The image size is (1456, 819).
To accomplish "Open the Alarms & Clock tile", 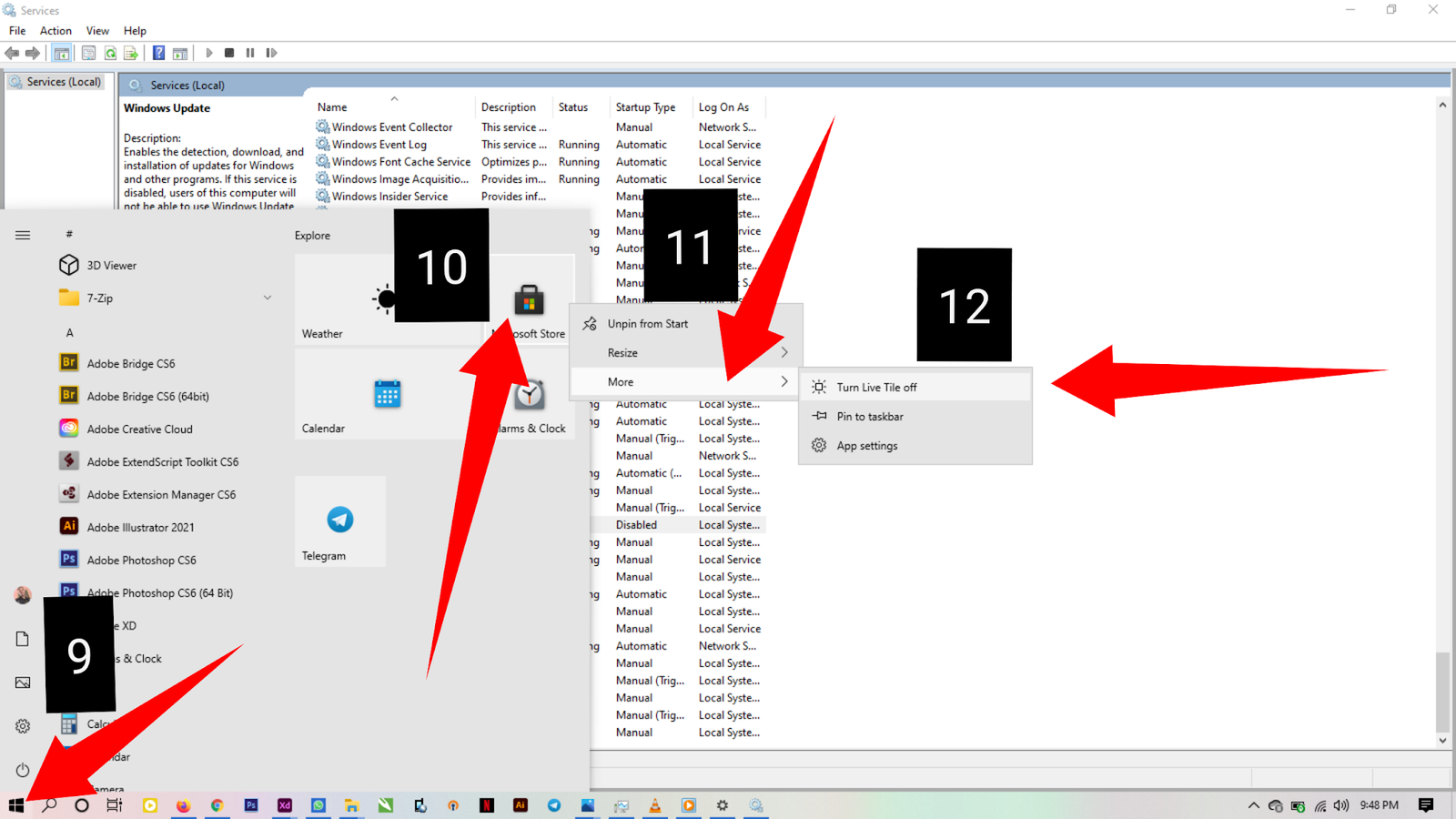I will (x=529, y=395).
